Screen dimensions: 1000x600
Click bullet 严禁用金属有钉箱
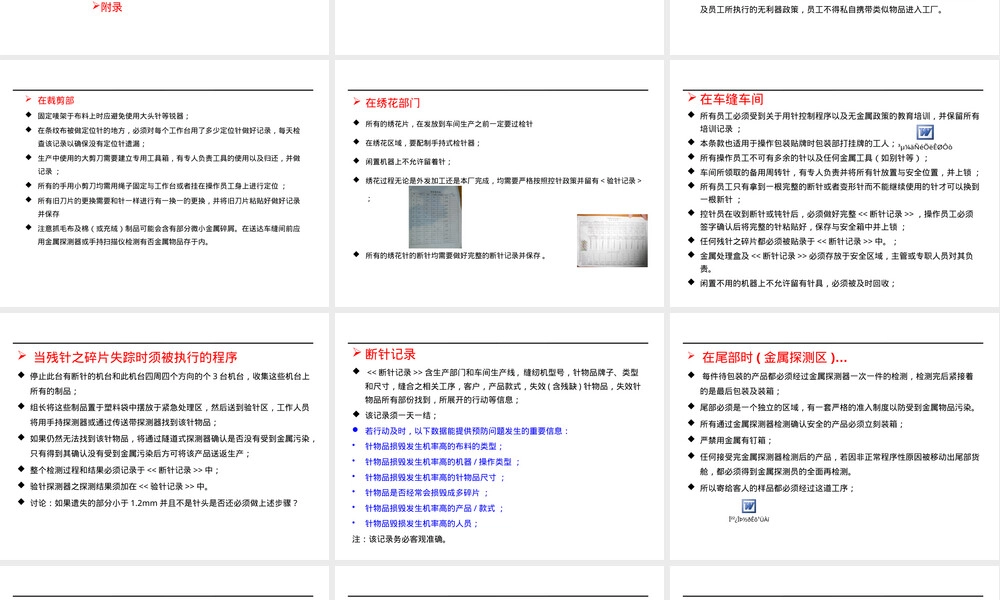tap(736, 441)
